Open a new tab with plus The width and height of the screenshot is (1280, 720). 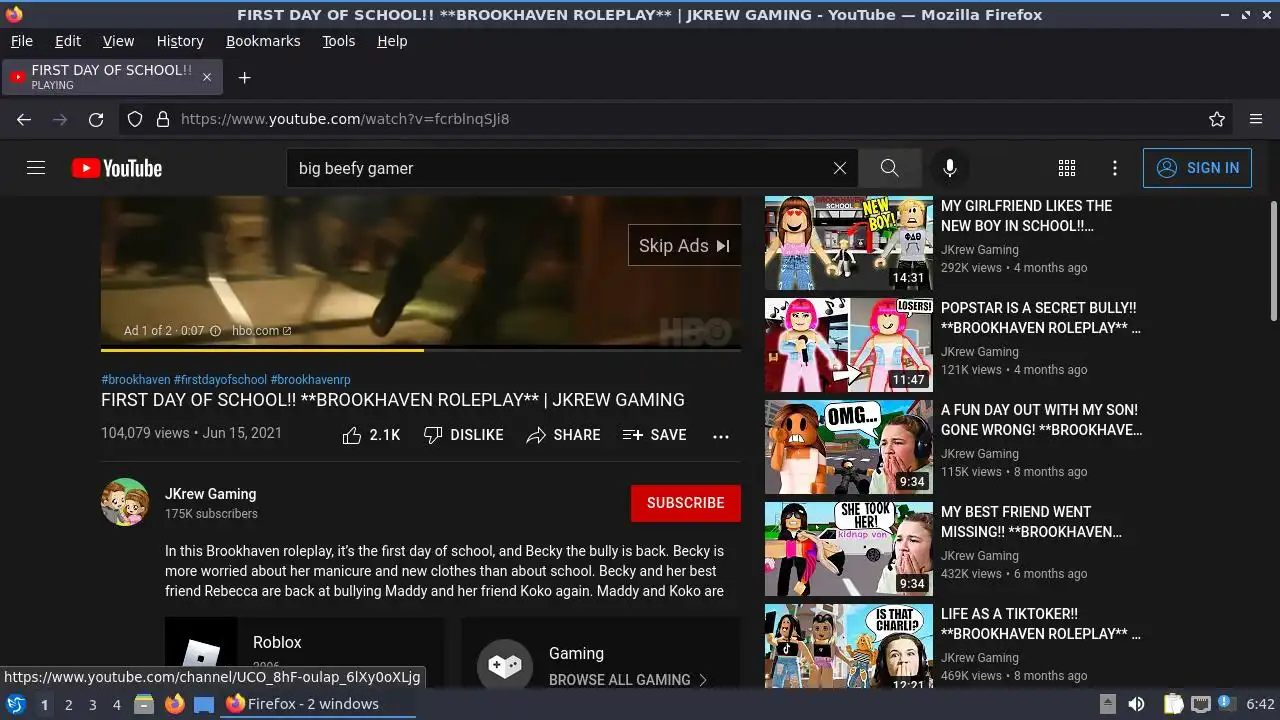244,77
